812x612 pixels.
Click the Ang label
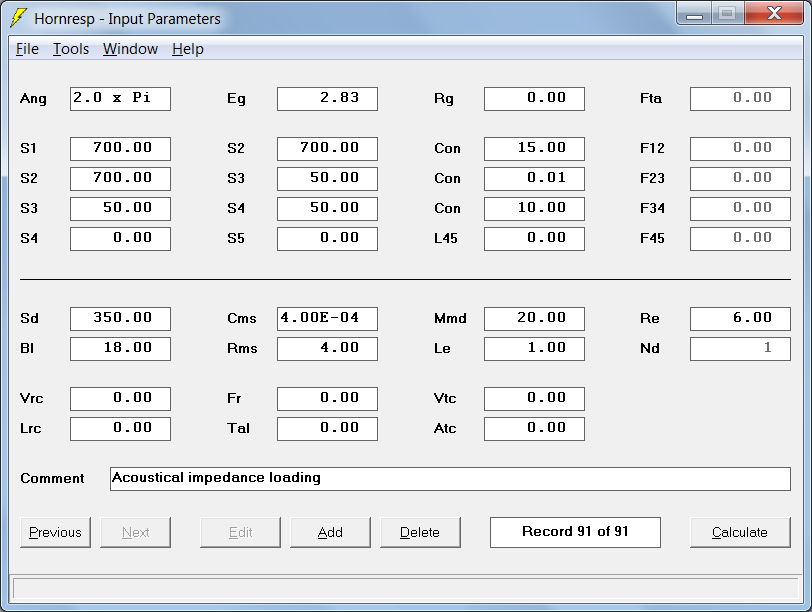33,99
